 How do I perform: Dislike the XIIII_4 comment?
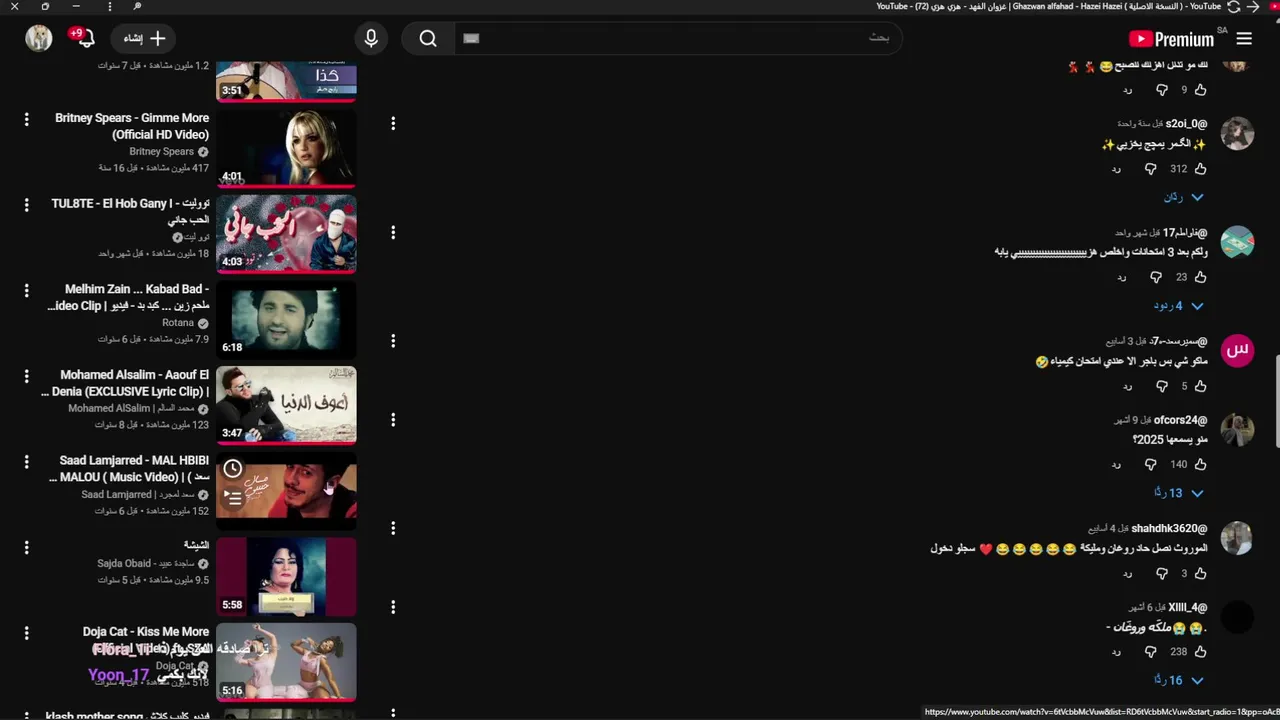pos(1150,652)
